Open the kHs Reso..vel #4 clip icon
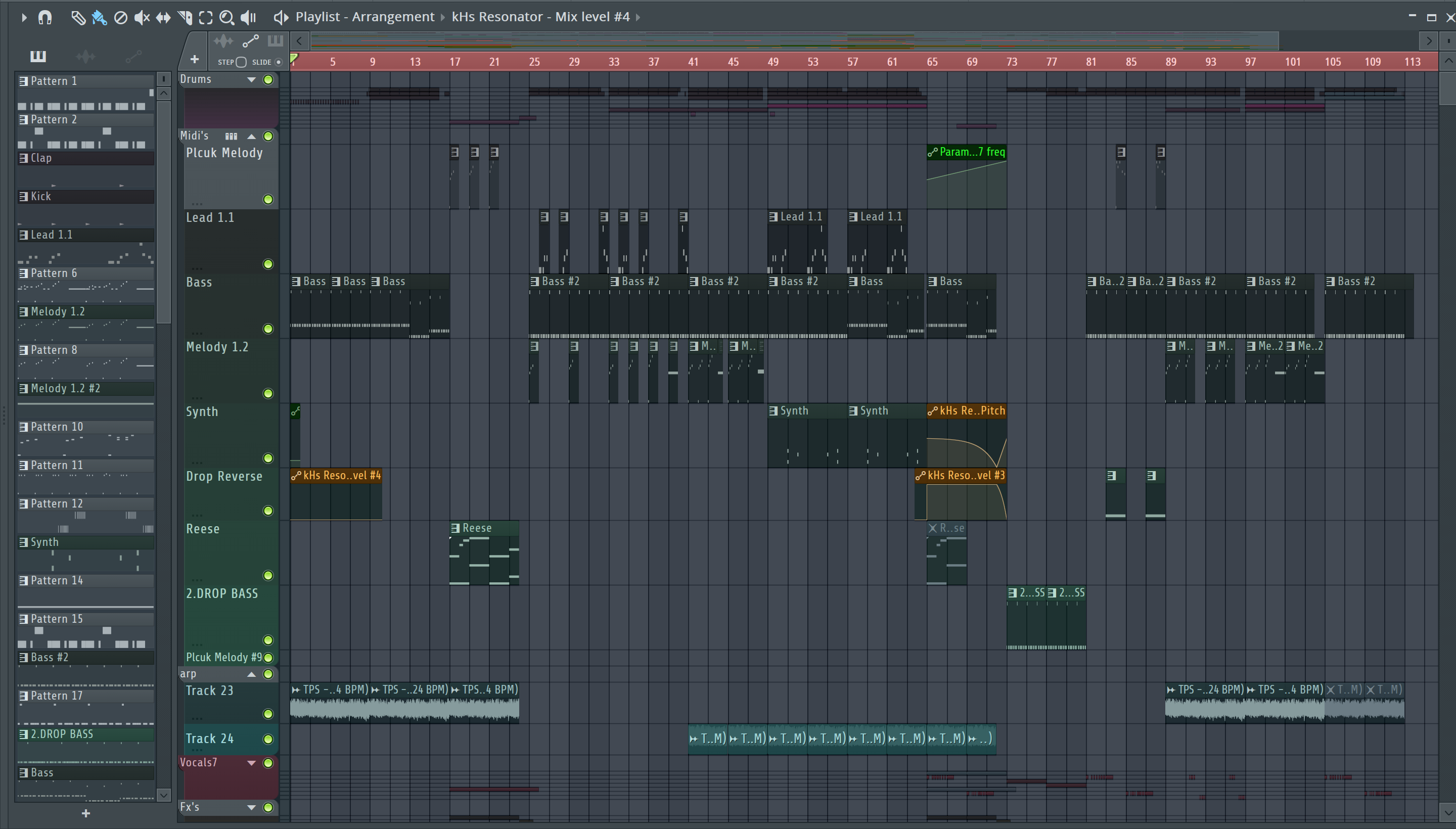The image size is (1456, 829). [296, 476]
